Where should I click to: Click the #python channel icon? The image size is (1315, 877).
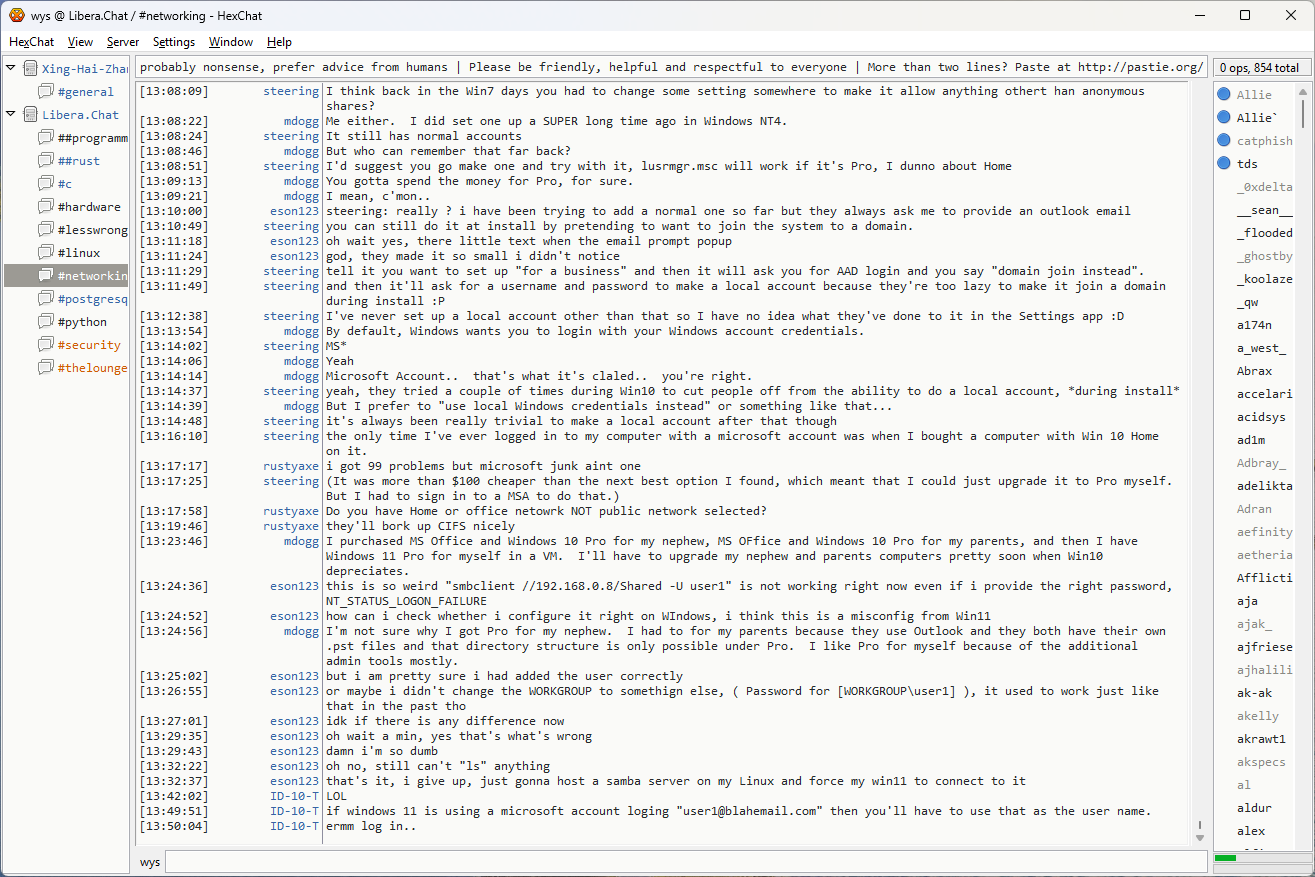(46, 322)
